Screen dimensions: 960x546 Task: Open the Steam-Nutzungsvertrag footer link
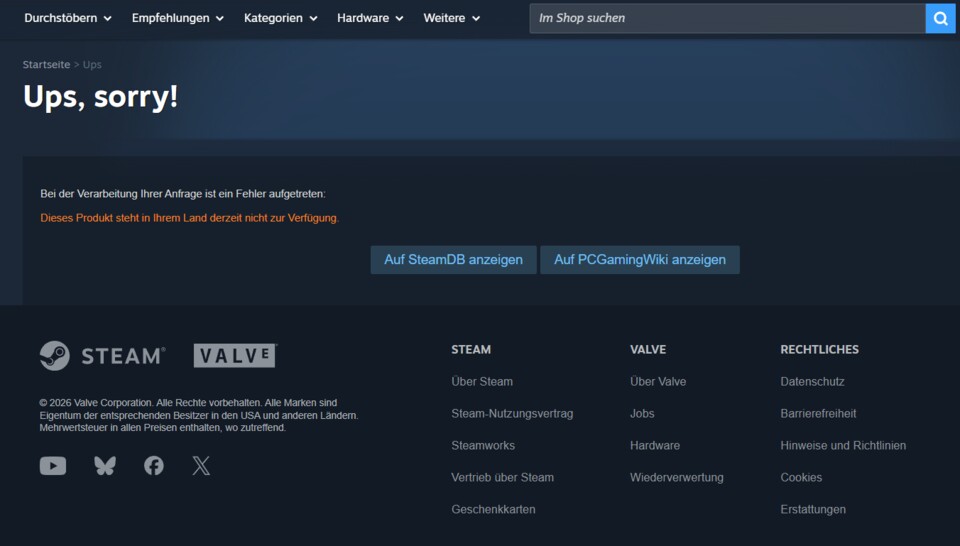pyautogui.click(x=512, y=413)
